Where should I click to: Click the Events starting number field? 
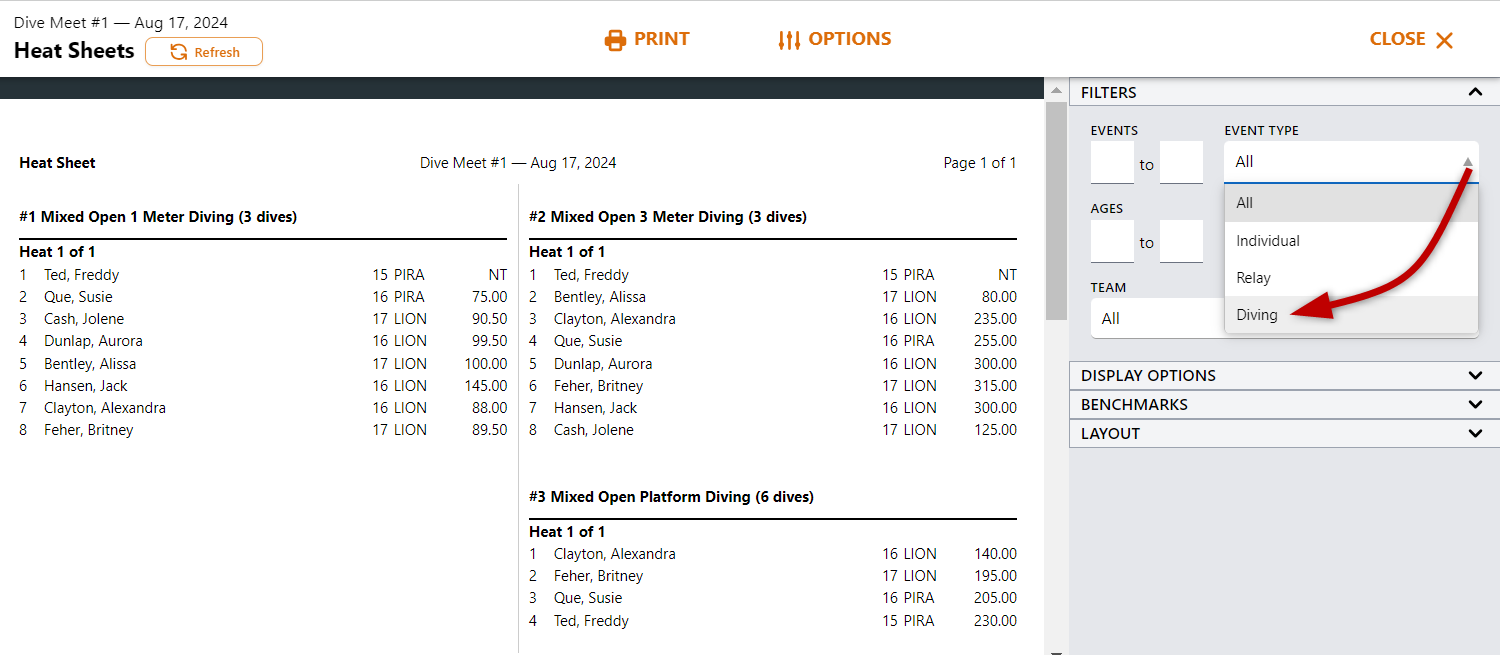1112,163
